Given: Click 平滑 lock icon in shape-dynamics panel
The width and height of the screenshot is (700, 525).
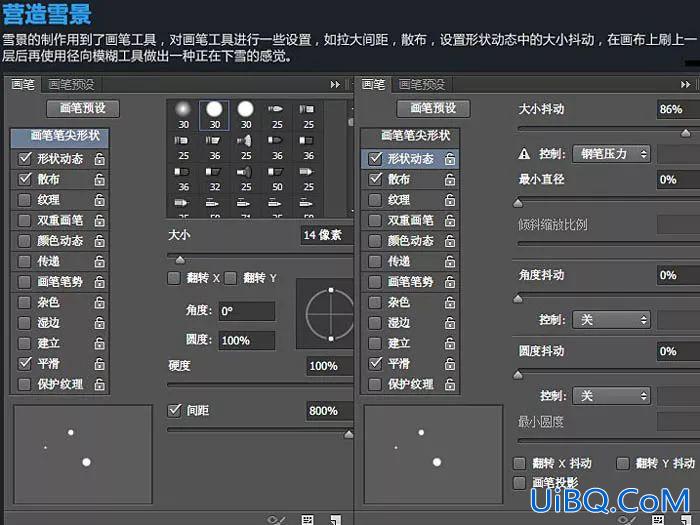Looking at the screenshot, I should click(x=450, y=364).
